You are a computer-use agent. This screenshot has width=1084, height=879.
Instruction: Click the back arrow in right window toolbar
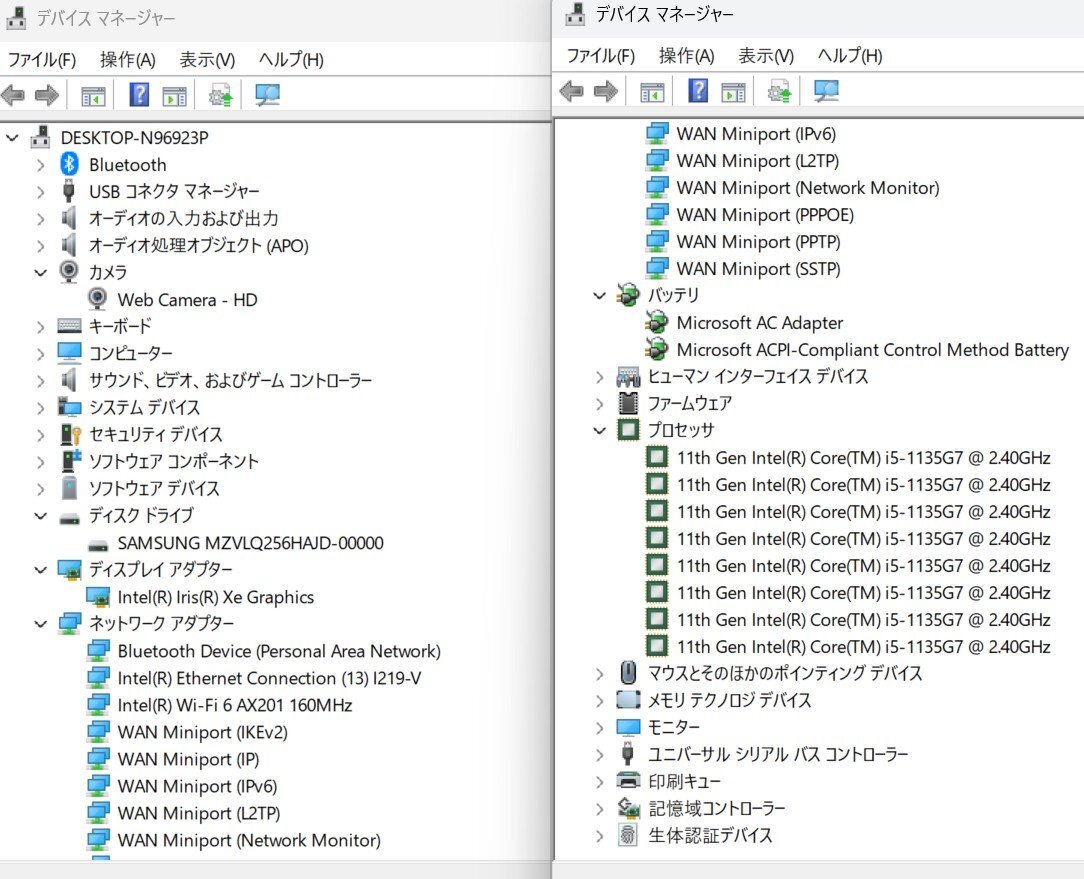[571, 92]
